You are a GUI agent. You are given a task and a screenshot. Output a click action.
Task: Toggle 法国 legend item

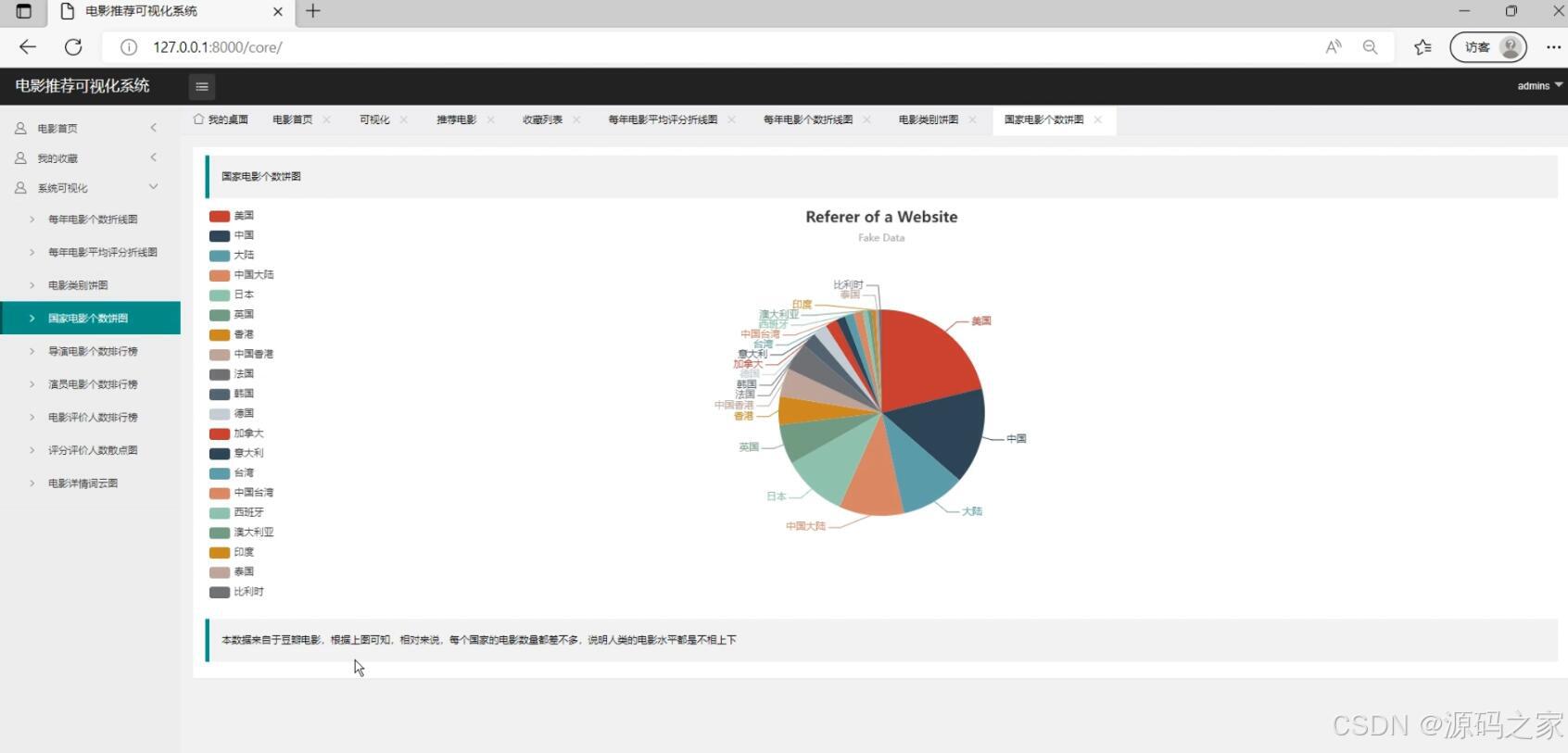[232, 374]
